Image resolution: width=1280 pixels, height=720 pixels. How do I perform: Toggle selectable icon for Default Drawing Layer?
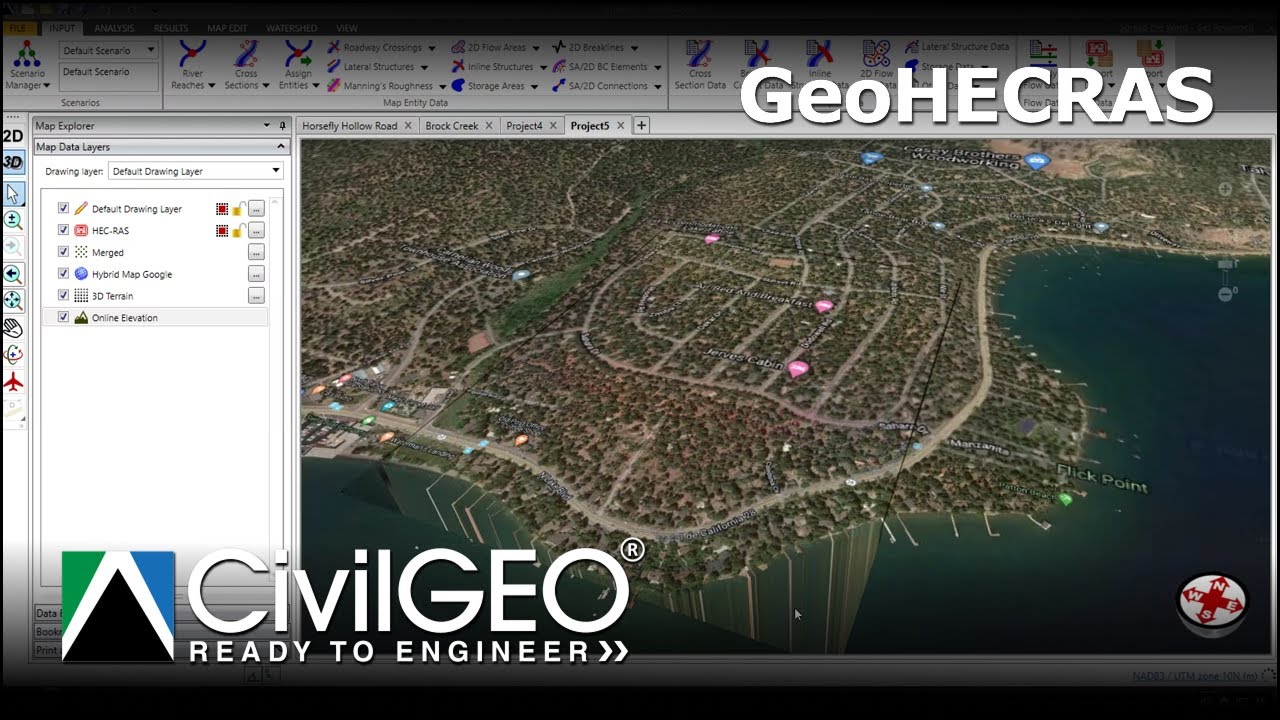(x=222, y=209)
